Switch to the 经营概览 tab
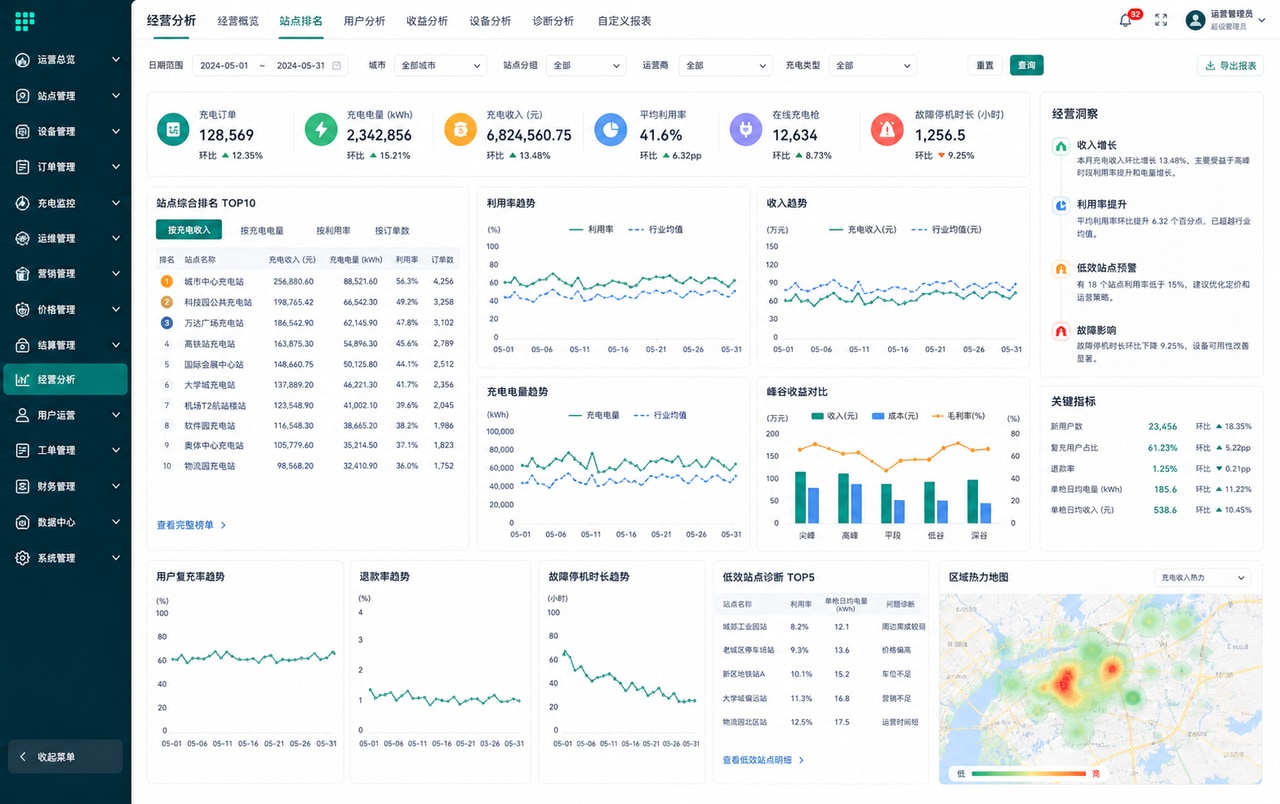 [x=238, y=21]
